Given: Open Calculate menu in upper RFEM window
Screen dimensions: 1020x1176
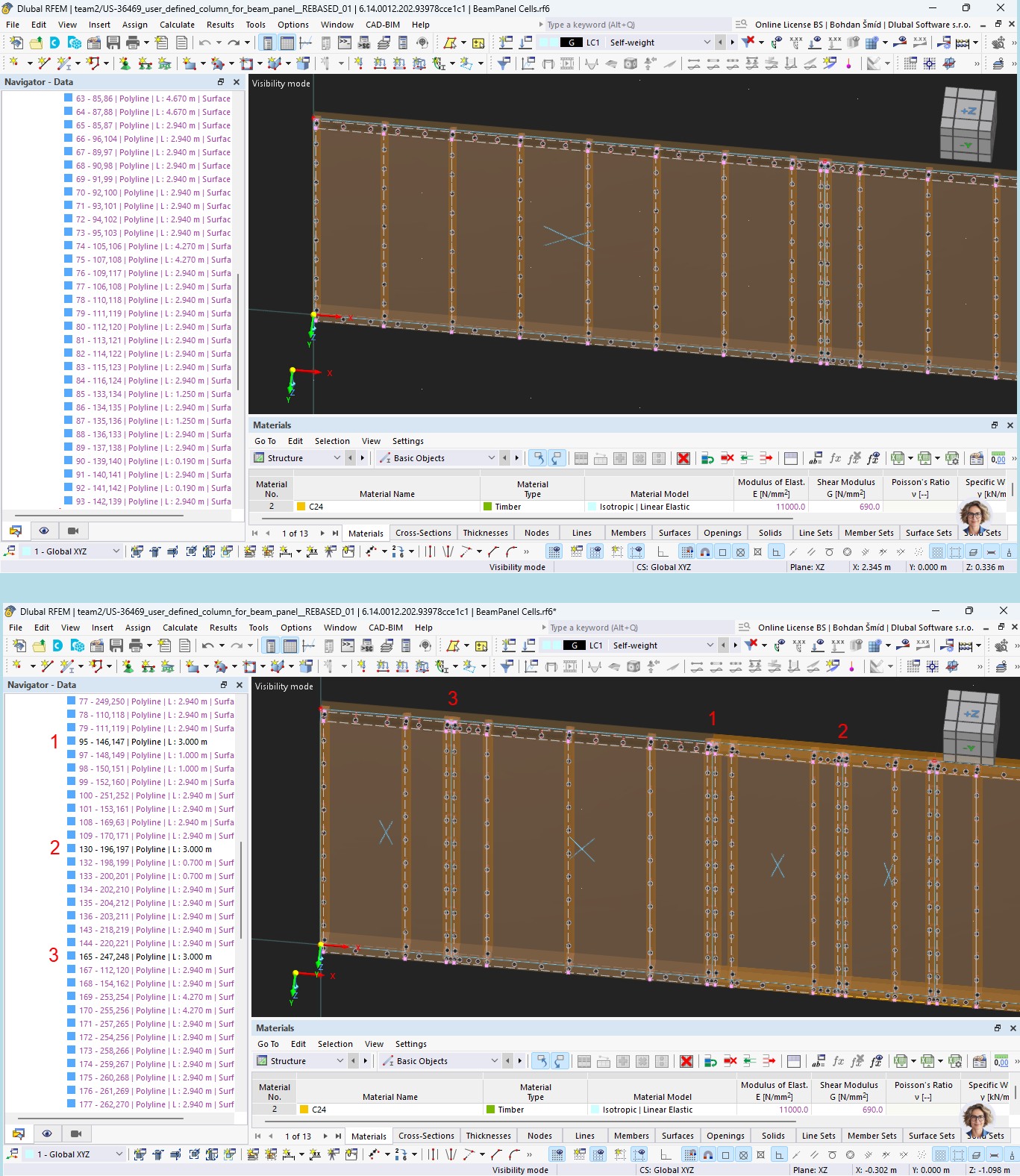Looking at the screenshot, I should point(177,25).
